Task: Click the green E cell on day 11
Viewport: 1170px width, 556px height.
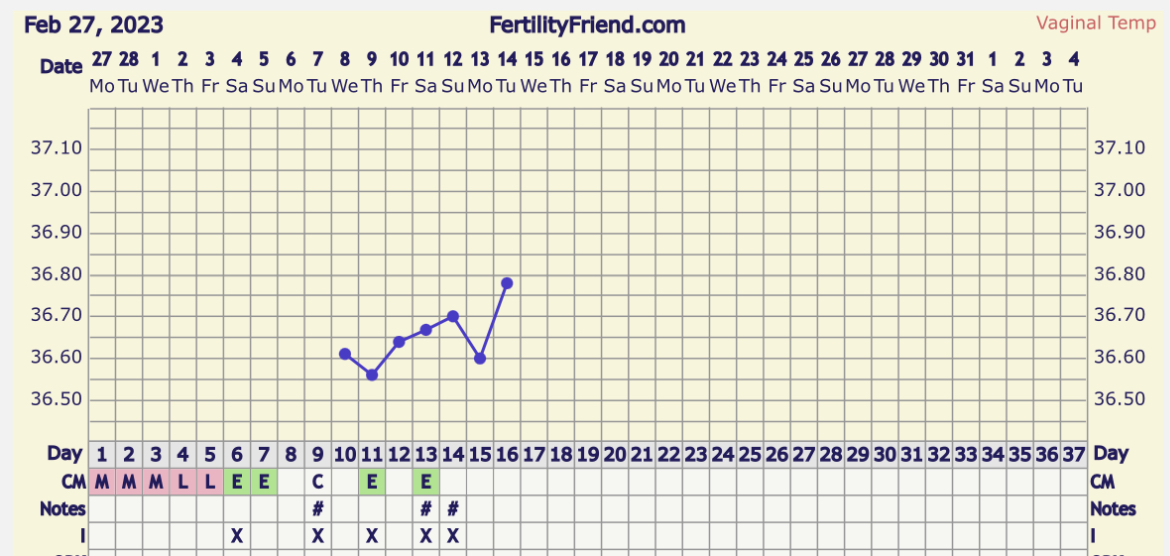Action: click(x=372, y=482)
